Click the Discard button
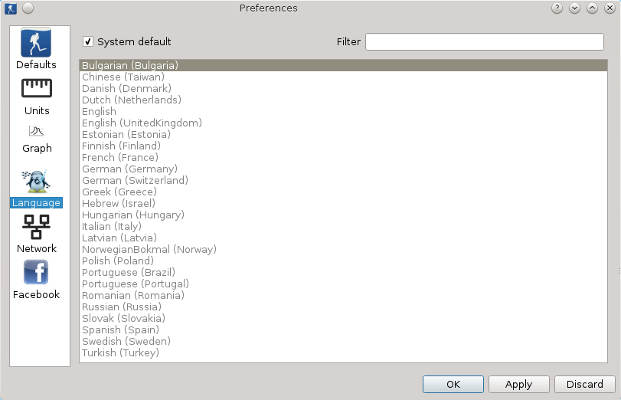621x400 pixels. tap(585, 384)
